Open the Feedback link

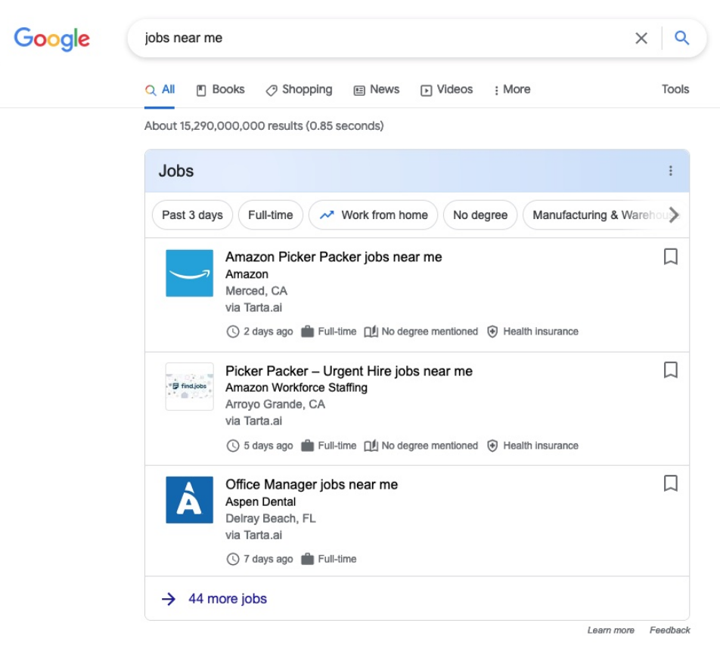669,630
